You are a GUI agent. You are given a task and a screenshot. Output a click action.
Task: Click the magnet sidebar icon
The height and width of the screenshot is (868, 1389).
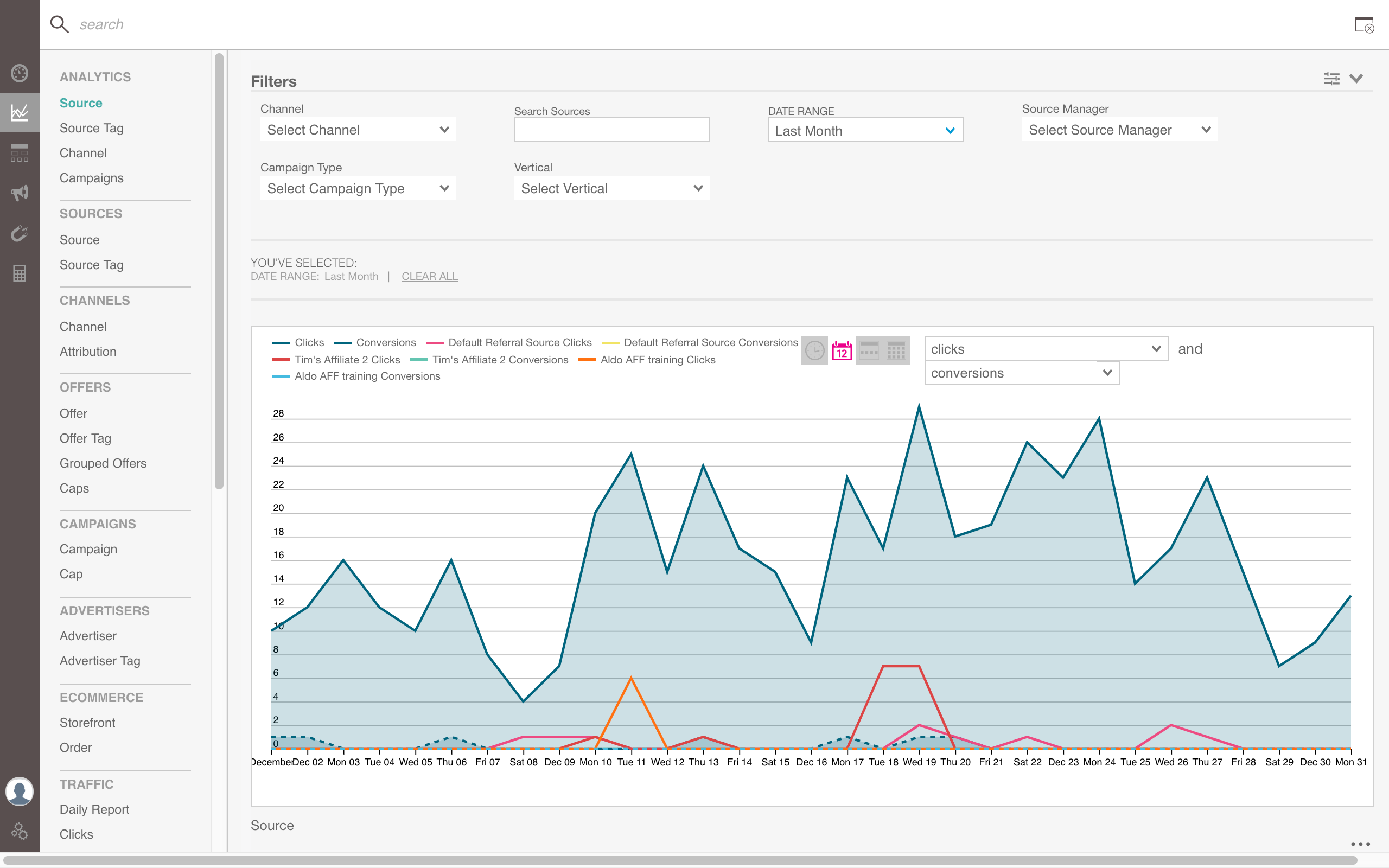[20, 233]
